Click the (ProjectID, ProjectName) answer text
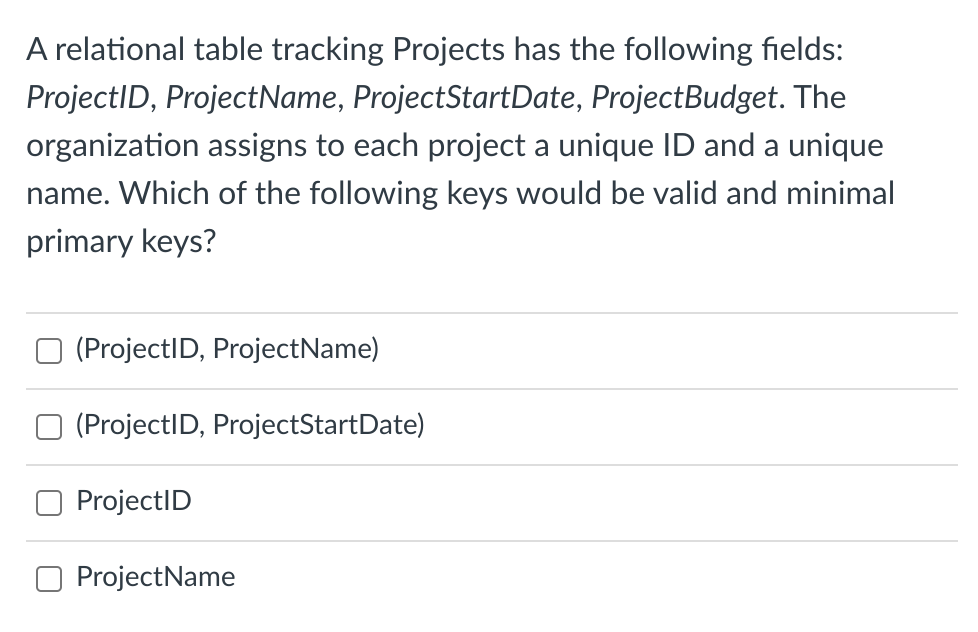This screenshot has height=632, width=978. tap(227, 349)
